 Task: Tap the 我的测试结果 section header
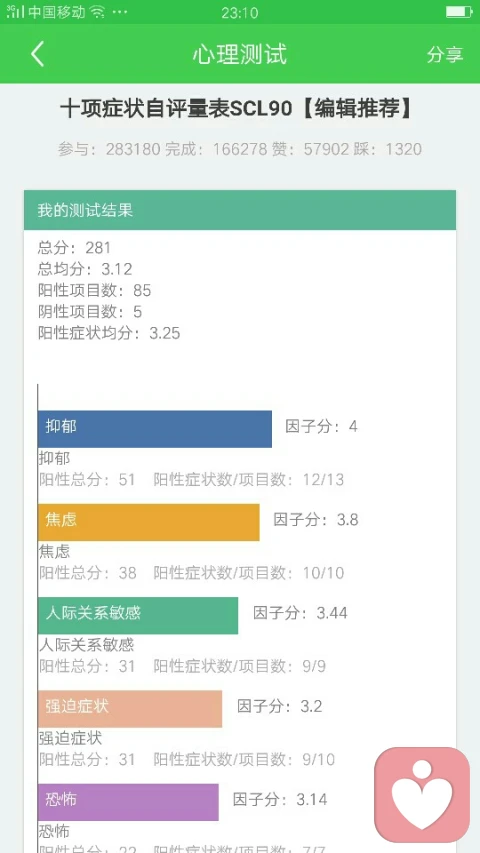coord(240,210)
